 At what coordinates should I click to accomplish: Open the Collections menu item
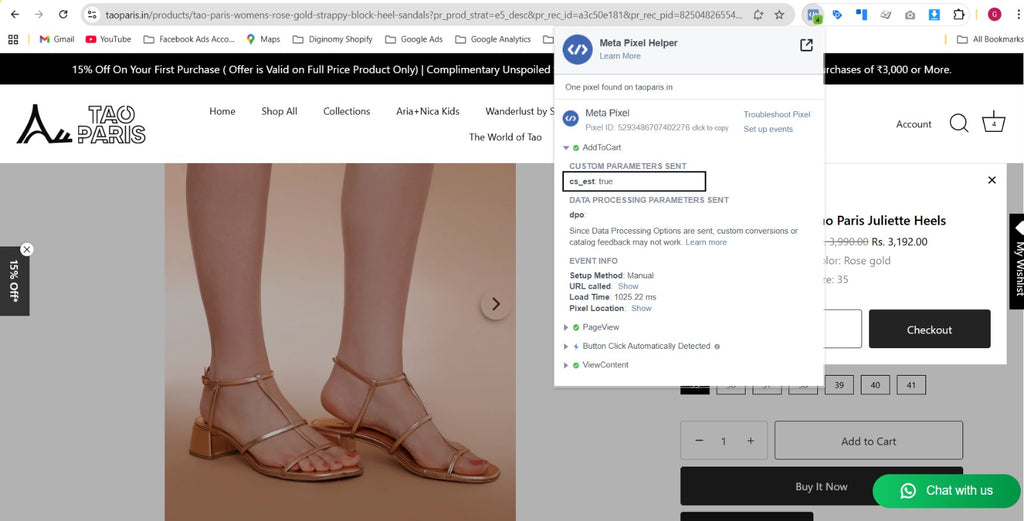point(346,111)
